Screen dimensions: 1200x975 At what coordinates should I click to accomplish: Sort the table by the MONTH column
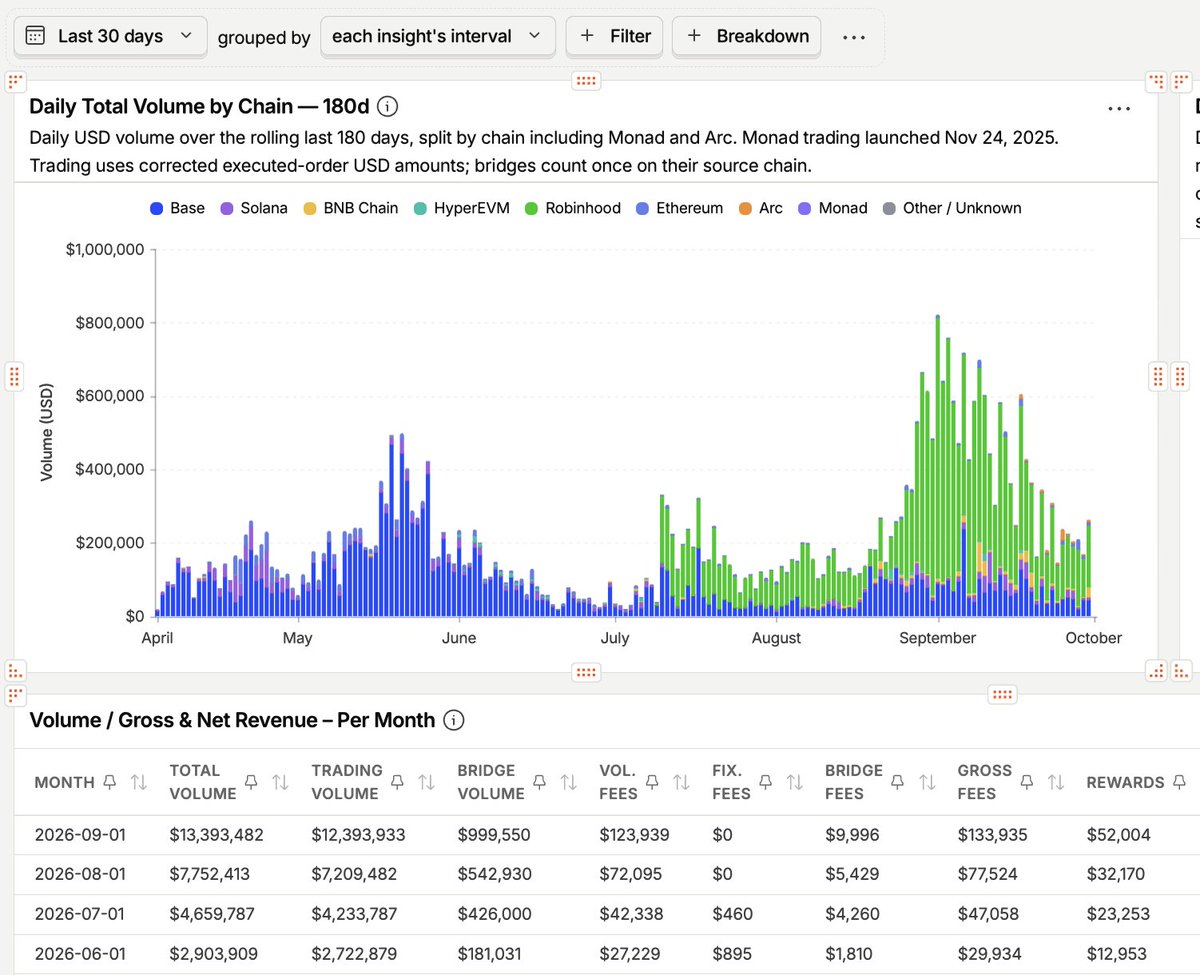[x=139, y=782]
